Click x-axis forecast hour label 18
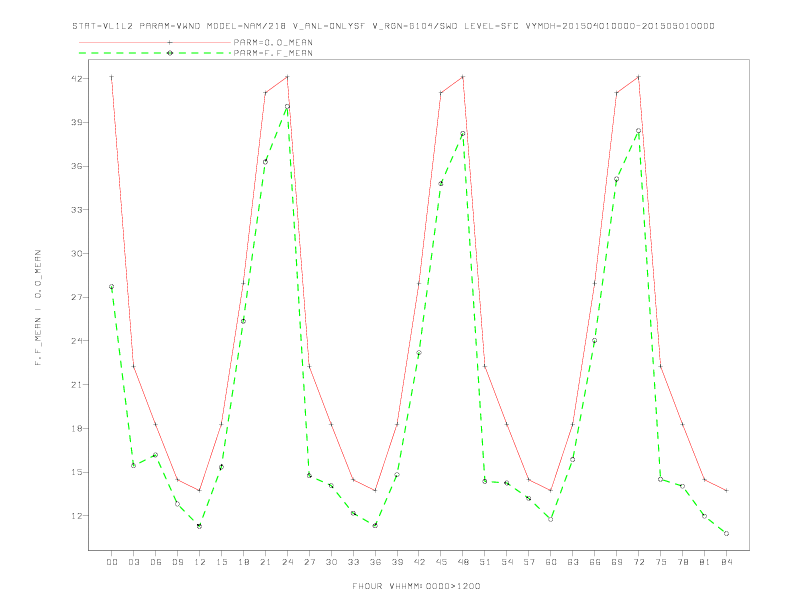 click(243, 562)
